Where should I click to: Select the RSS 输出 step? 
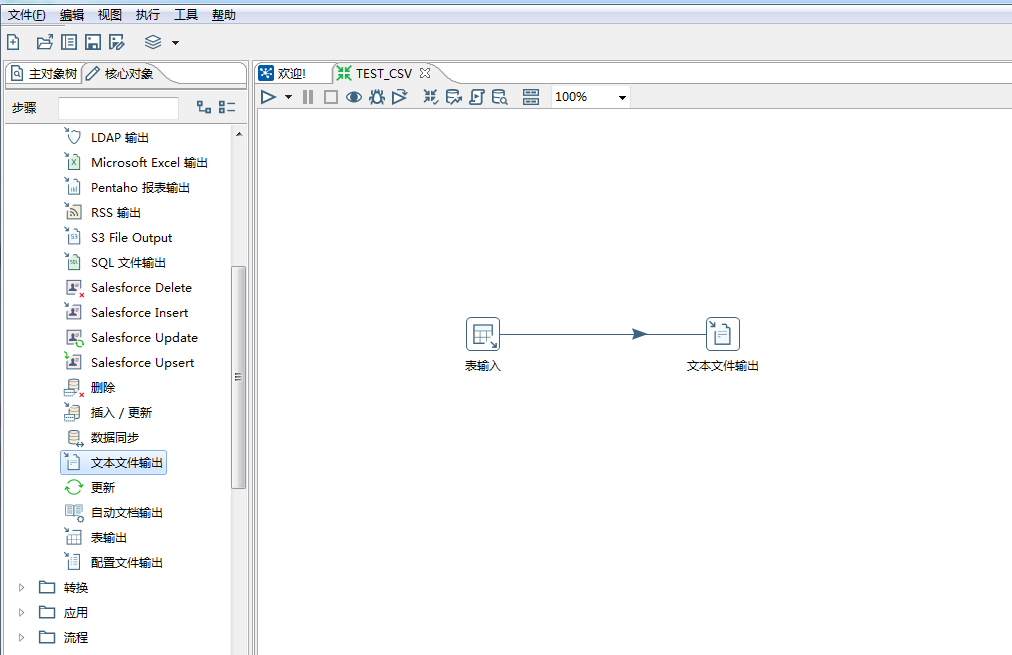coord(103,213)
